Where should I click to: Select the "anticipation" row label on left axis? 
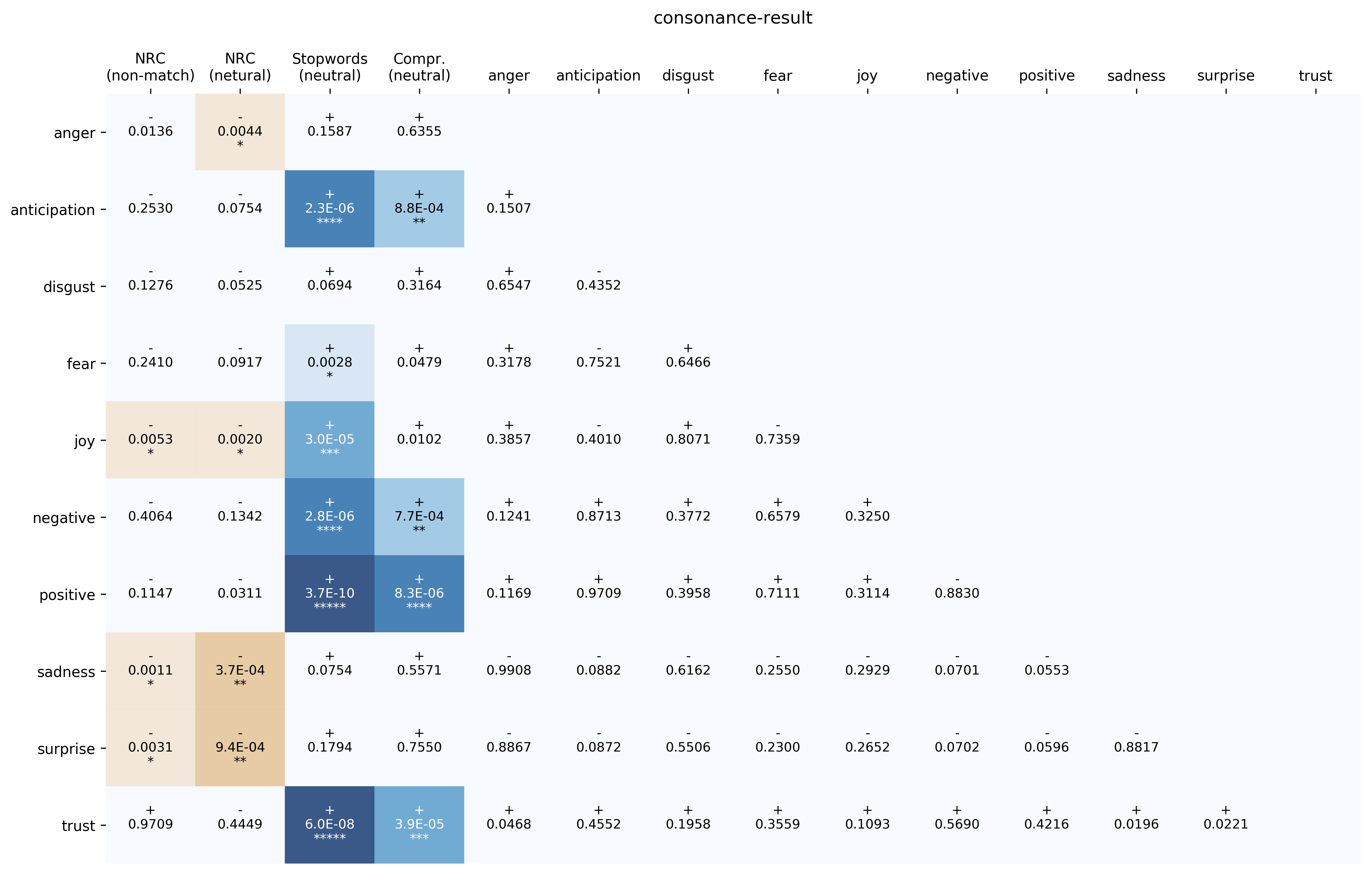click(52, 210)
